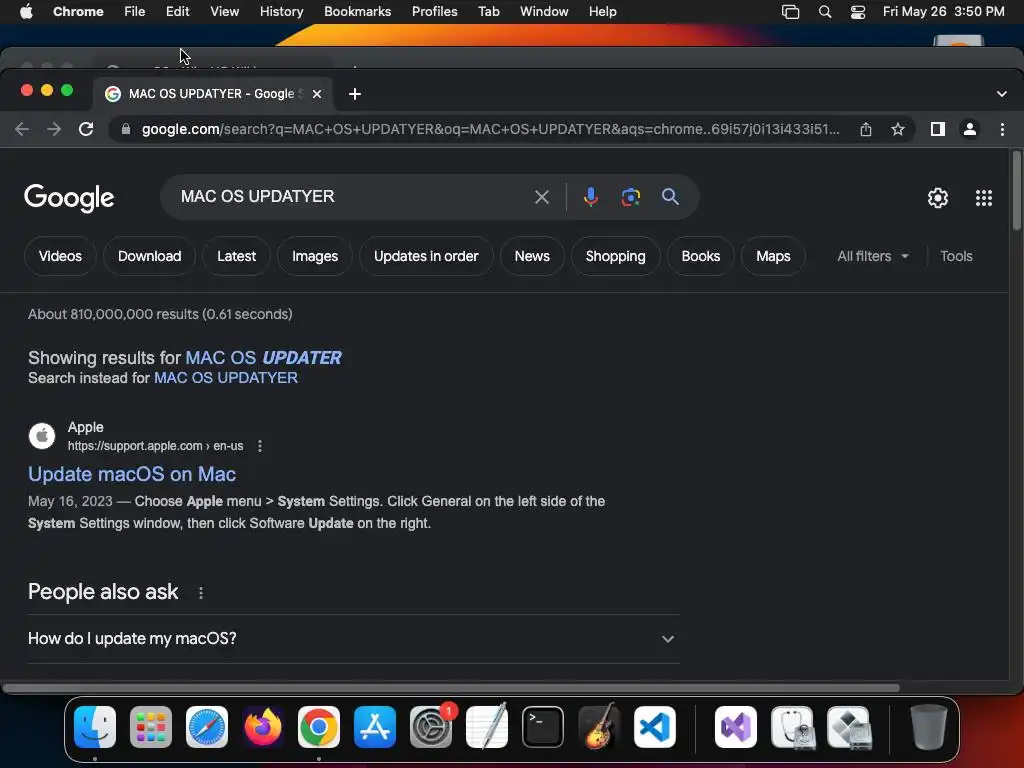Clear the search box with X icon

click(x=541, y=197)
